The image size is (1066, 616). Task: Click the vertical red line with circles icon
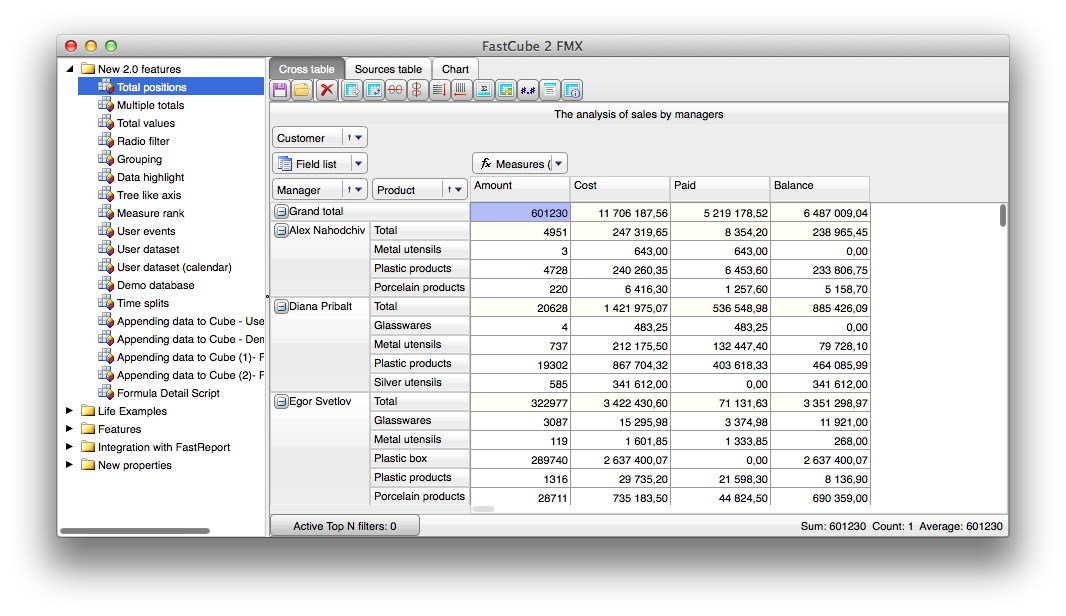coord(417,90)
